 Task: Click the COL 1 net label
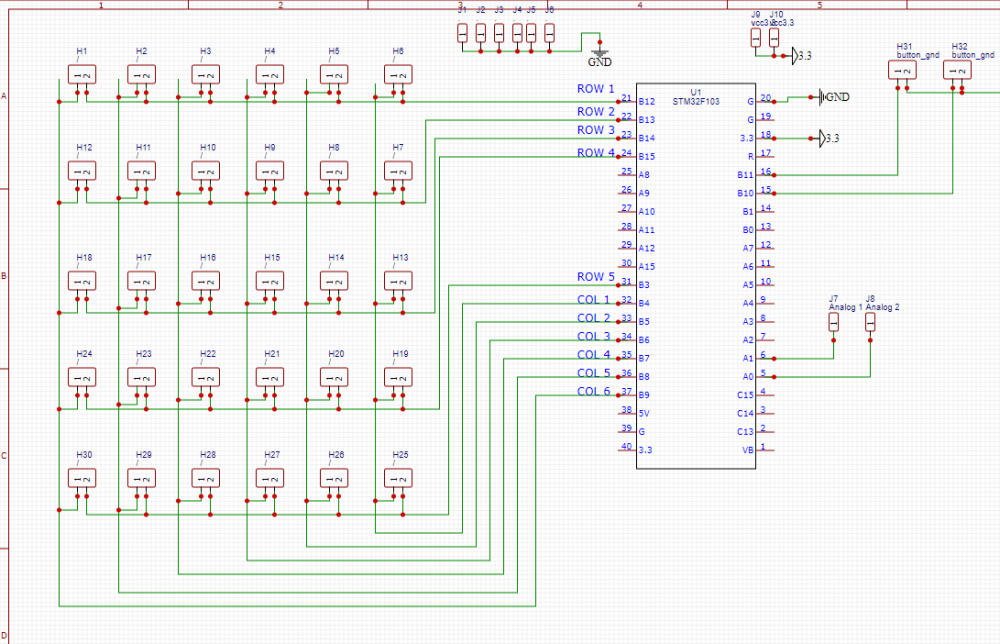click(x=594, y=300)
